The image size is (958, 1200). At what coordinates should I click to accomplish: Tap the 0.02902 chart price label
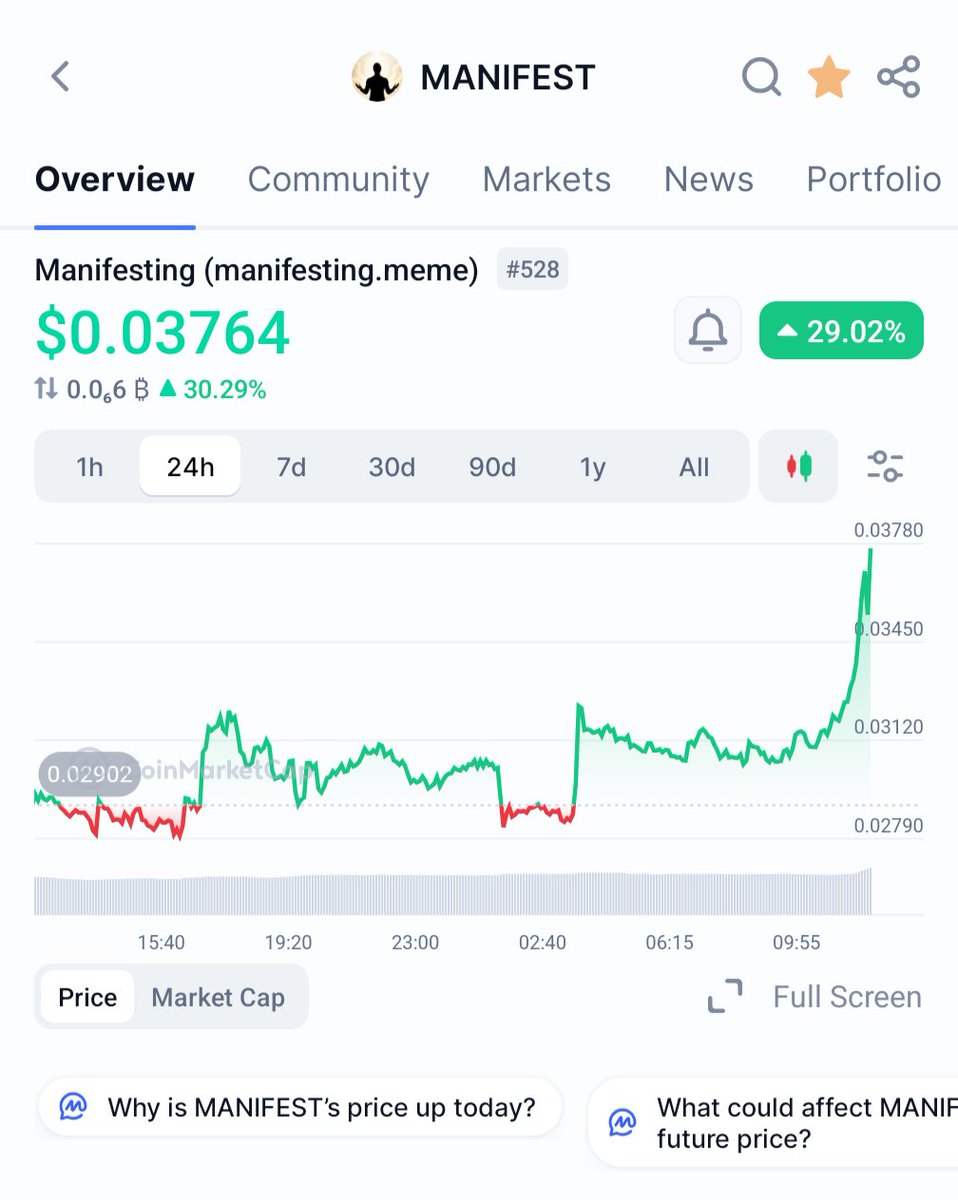coord(90,774)
